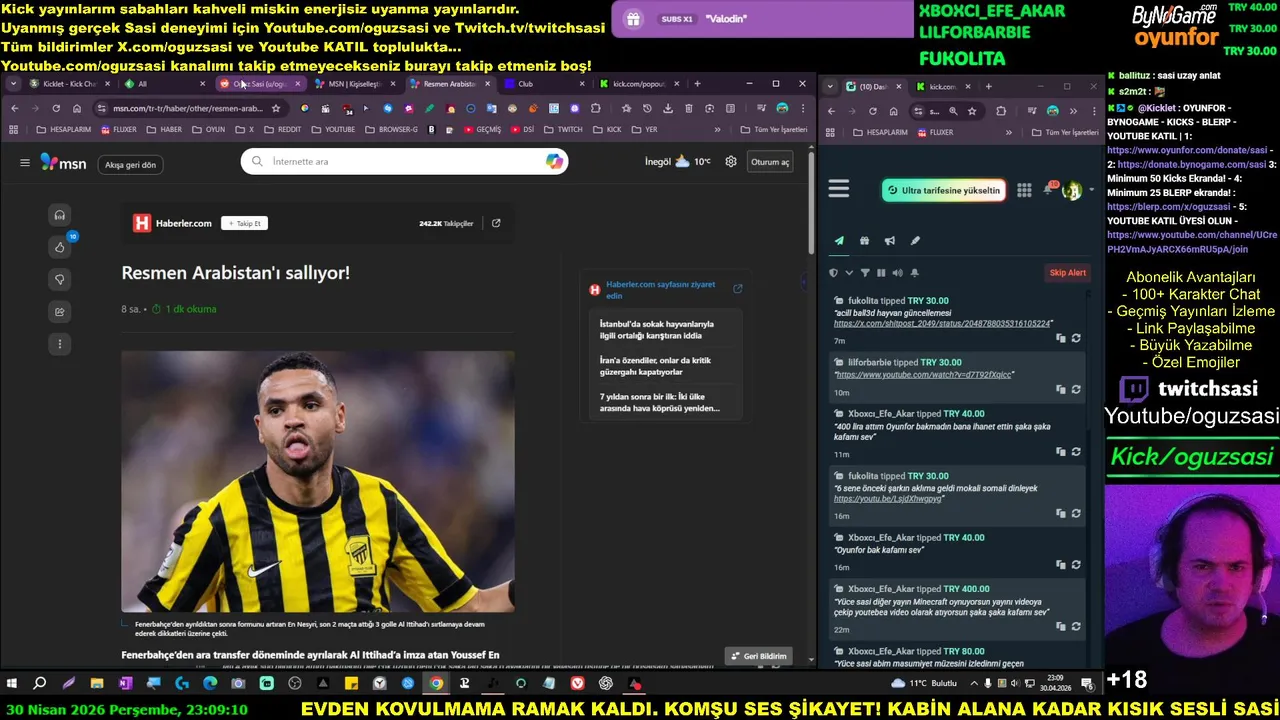This screenshot has width=1280, height=720.
Task: Open the Google Chrome taskbar icon
Action: 436,683
